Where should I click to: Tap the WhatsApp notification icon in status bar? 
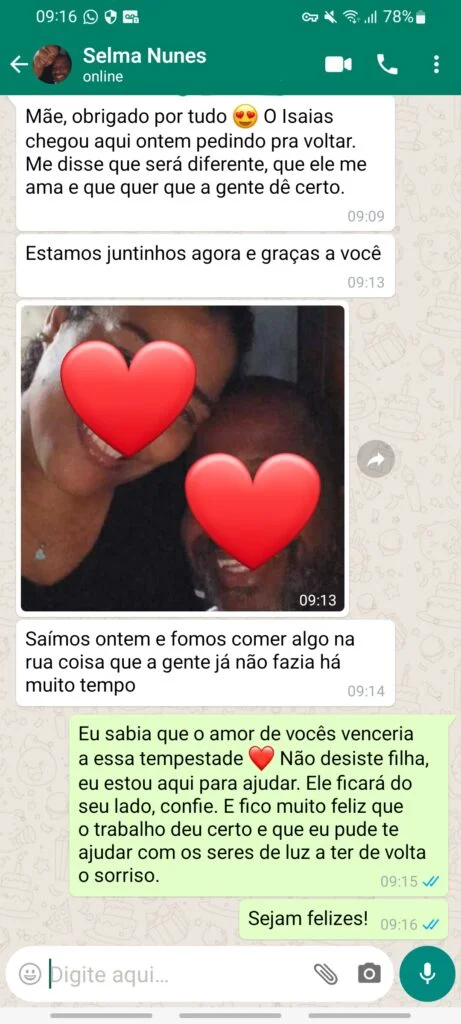pyautogui.click(x=91, y=18)
